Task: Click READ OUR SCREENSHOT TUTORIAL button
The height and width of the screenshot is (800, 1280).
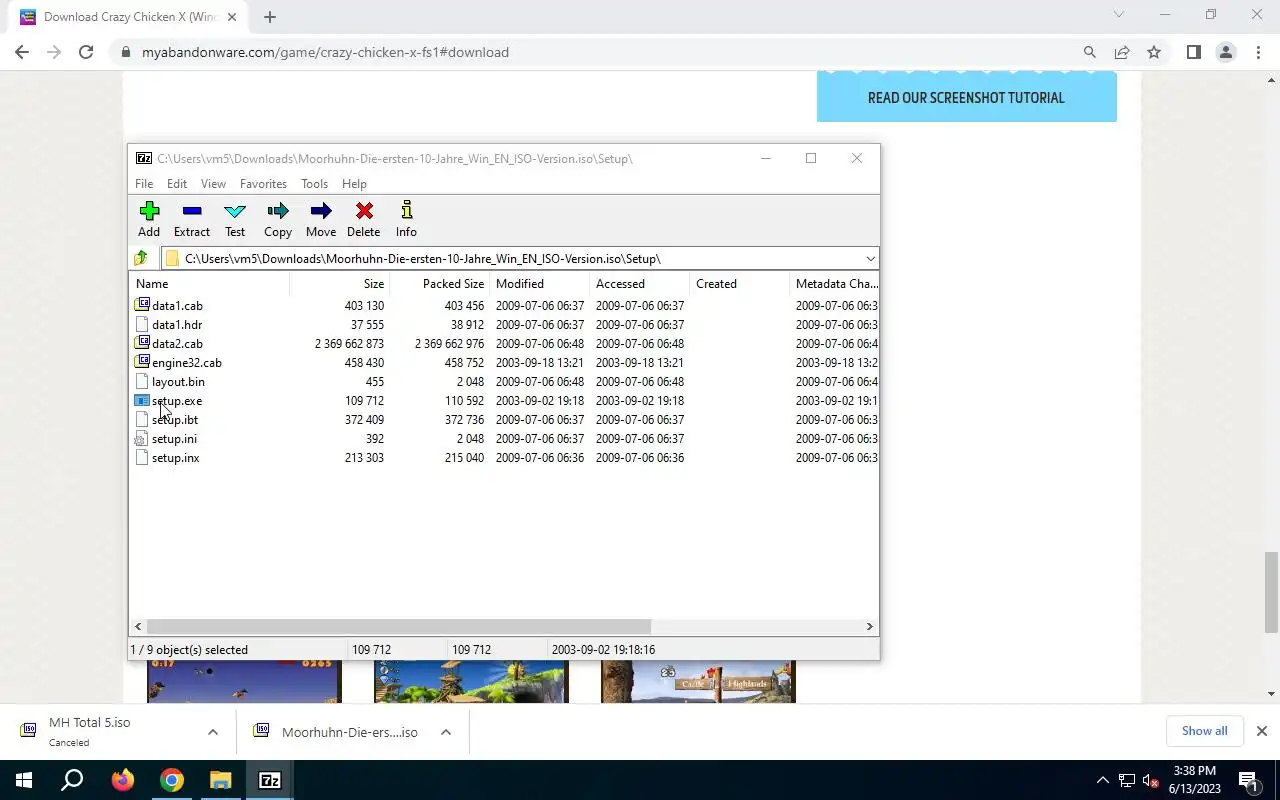Action: (x=966, y=97)
